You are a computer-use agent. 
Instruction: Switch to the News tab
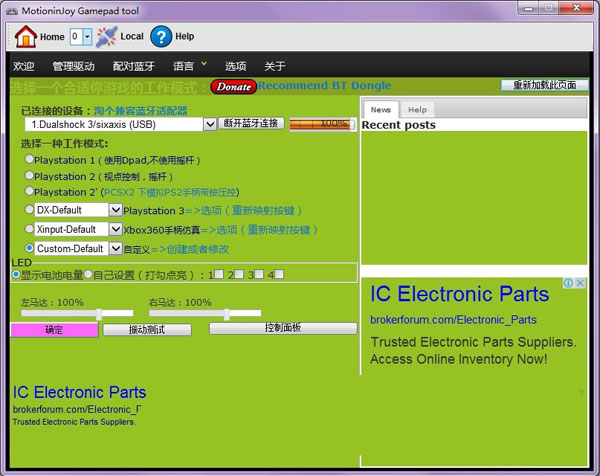381,110
